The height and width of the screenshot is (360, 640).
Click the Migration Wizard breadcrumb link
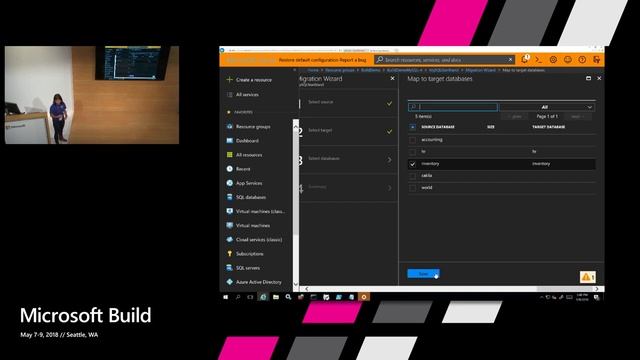(x=480, y=70)
